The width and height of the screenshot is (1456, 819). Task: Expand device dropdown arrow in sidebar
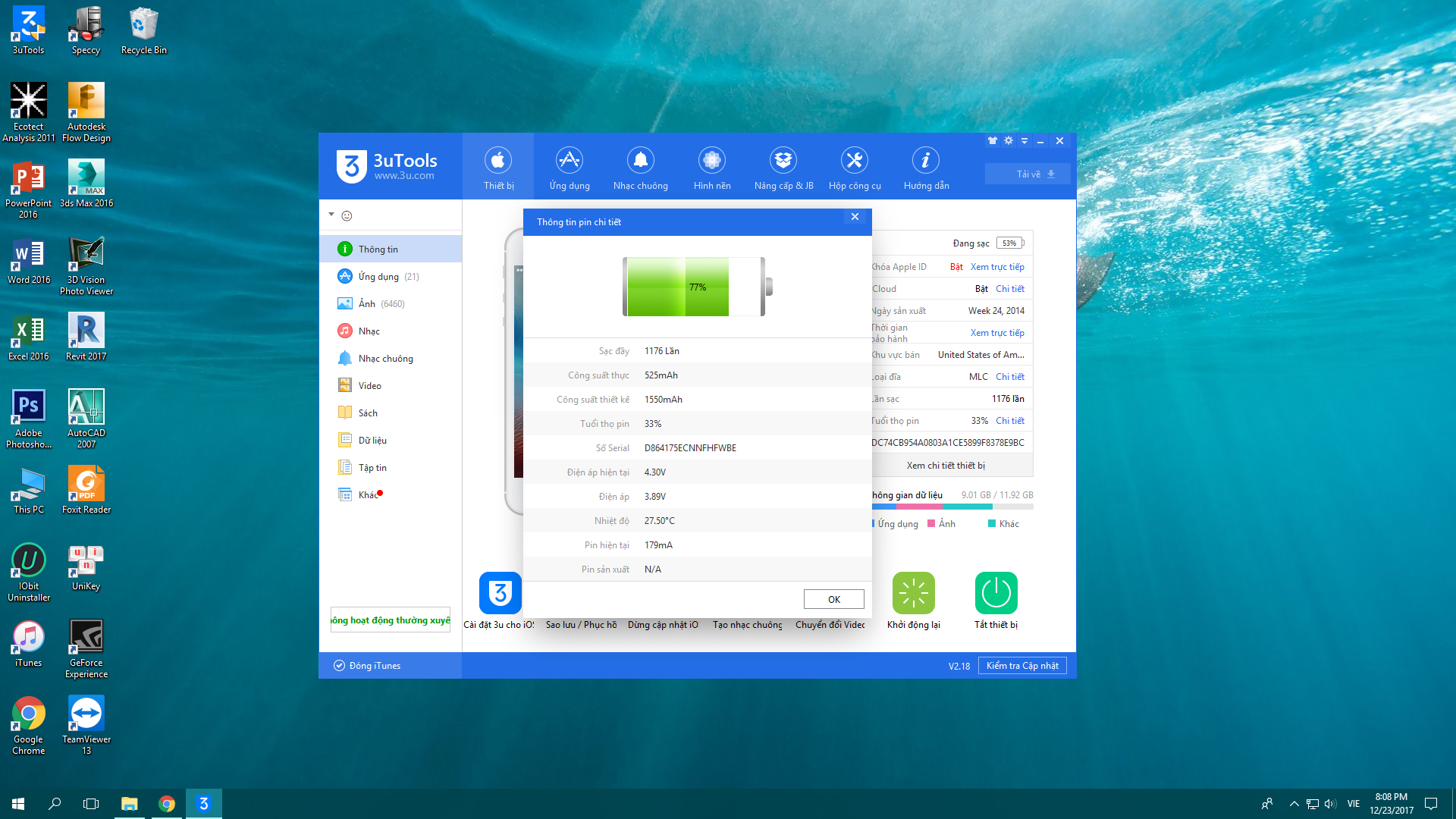pyautogui.click(x=331, y=215)
